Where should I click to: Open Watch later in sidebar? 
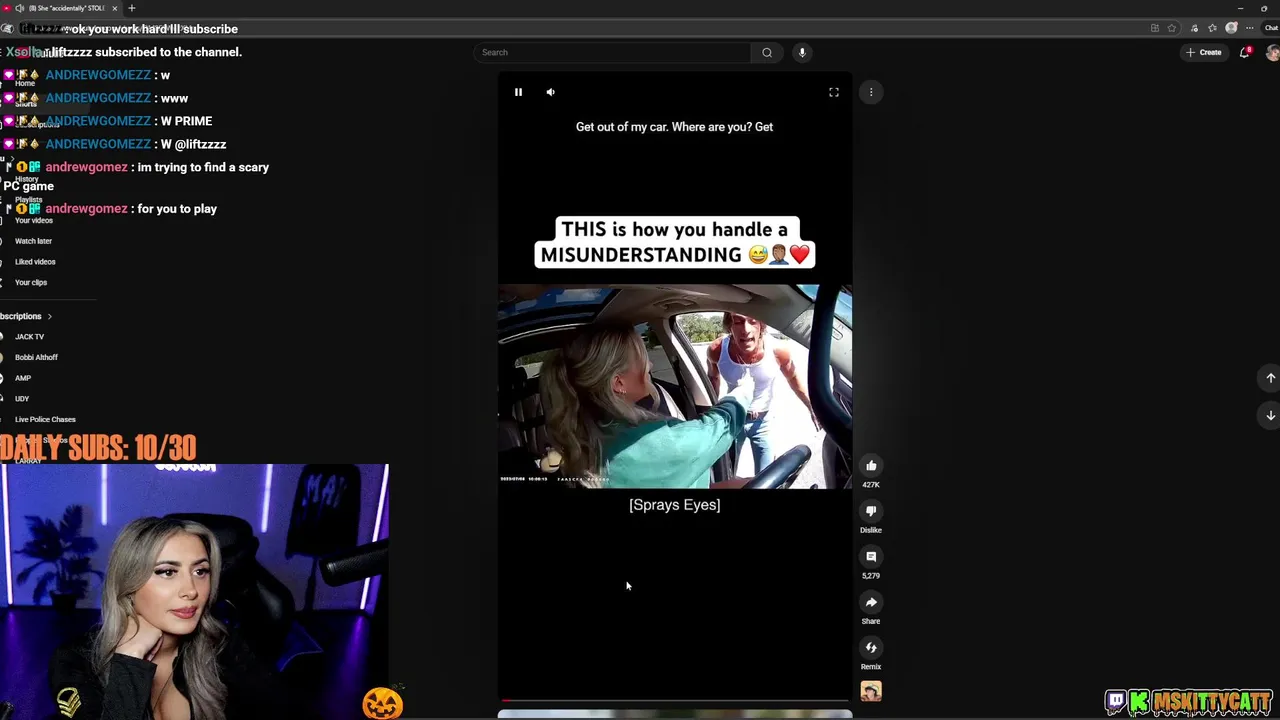pyautogui.click(x=33, y=241)
